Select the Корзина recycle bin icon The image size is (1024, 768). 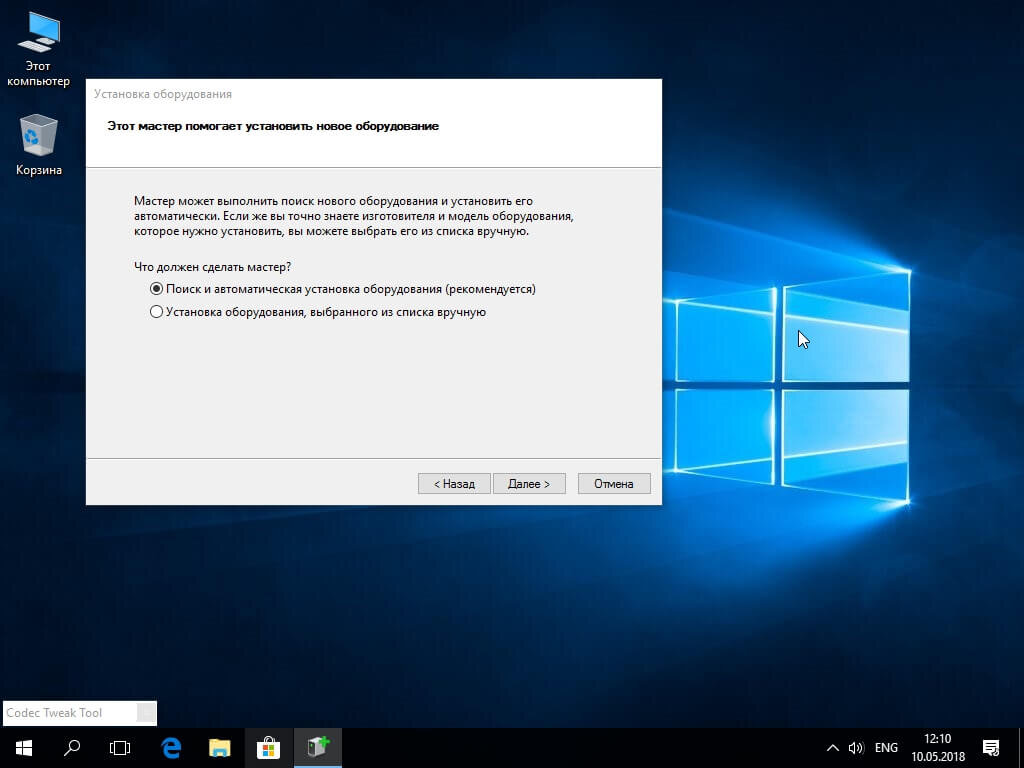click(39, 145)
